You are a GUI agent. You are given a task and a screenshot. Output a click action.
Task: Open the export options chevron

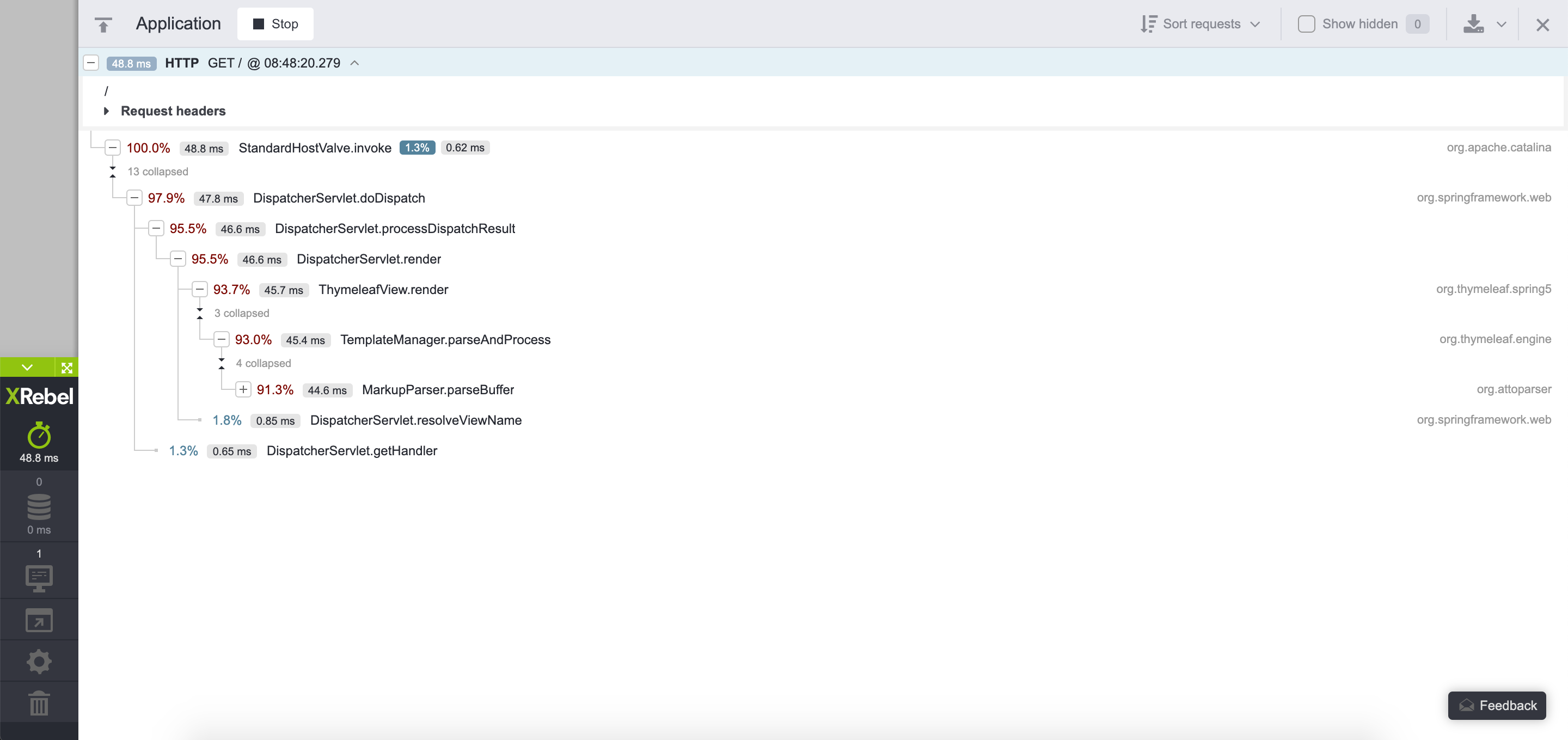point(1502,25)
